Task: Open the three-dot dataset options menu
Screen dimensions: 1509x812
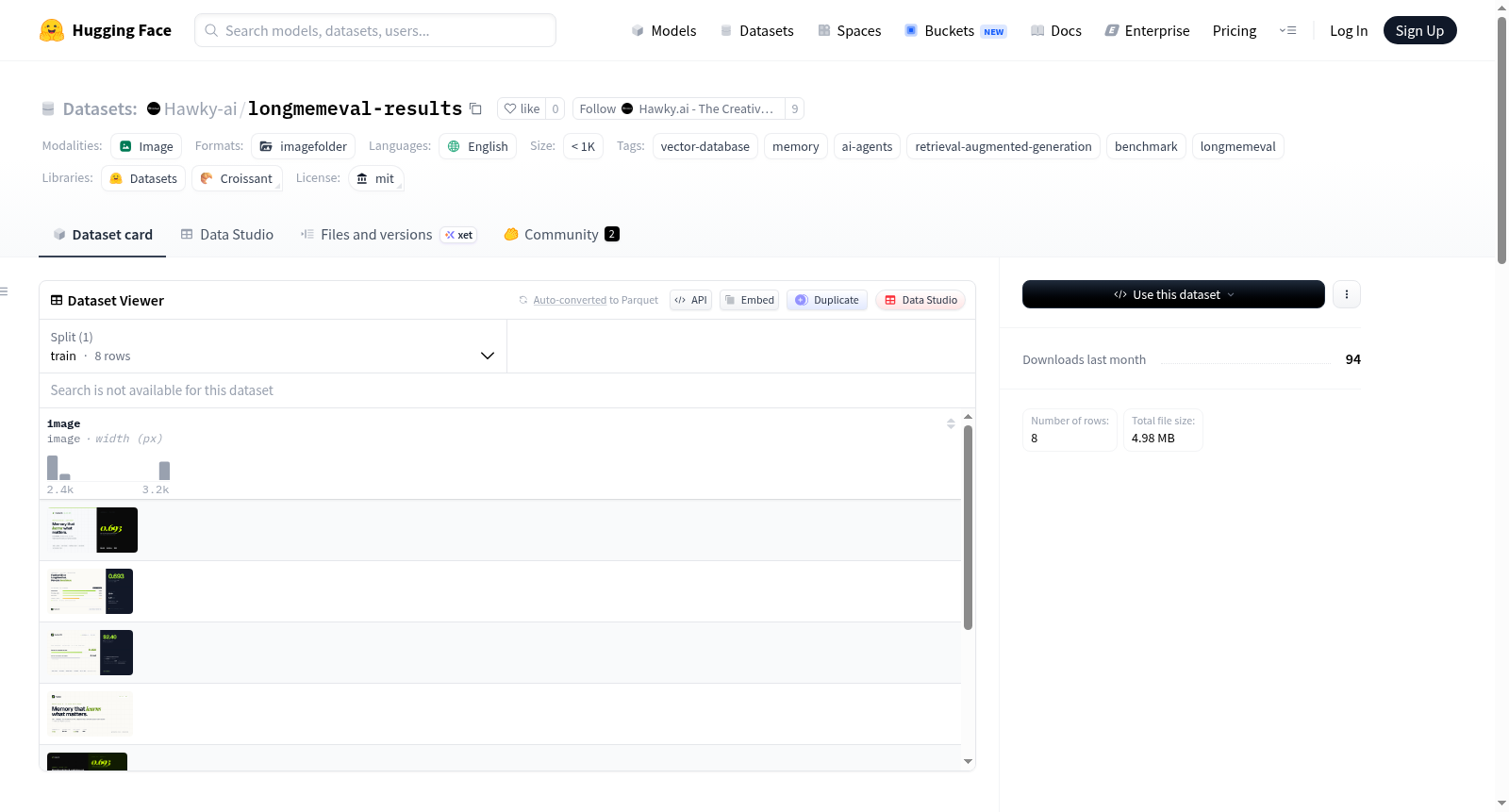Action: pos(1346,294)
